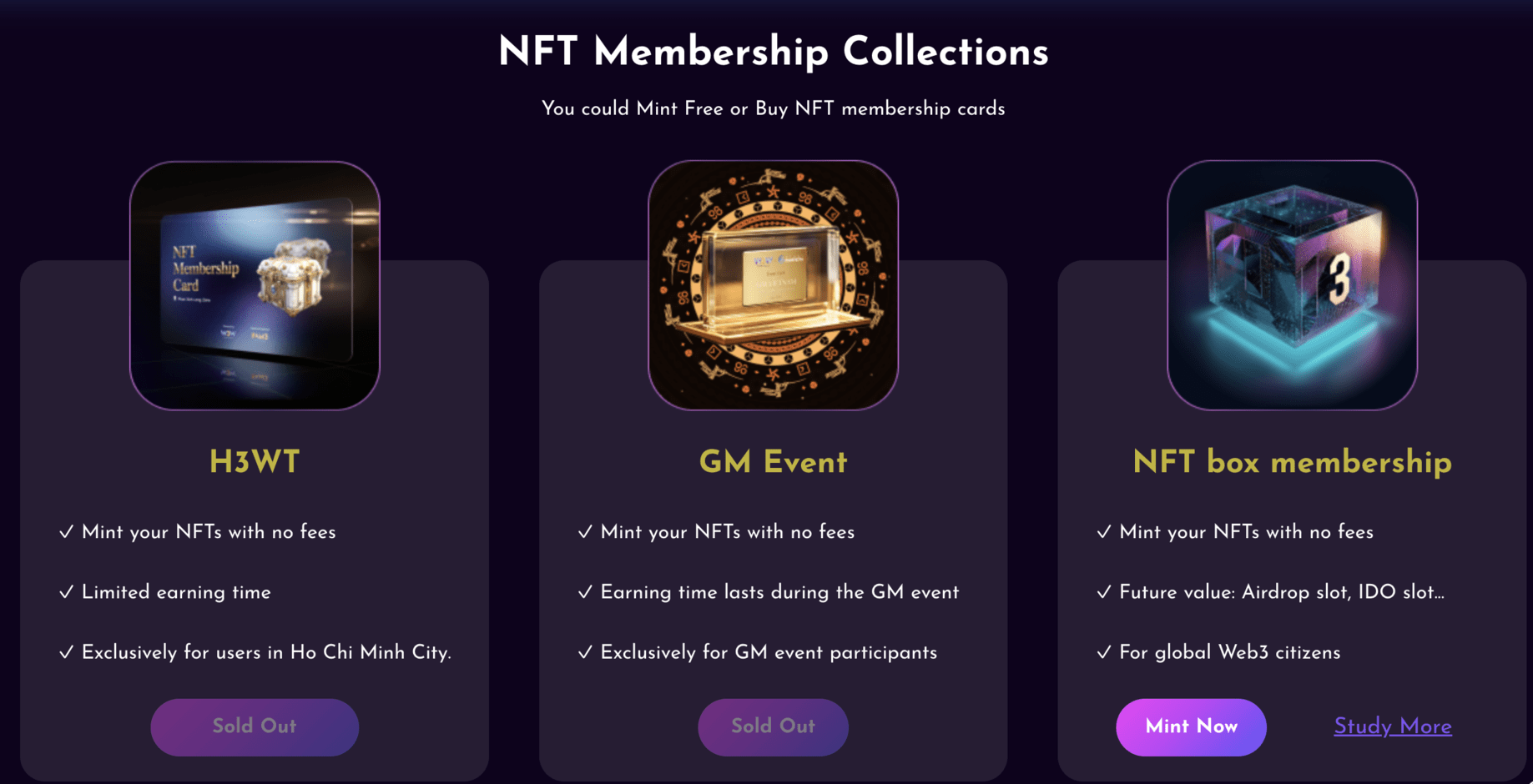Viewport: 1533px width, 784px height.
Task: Click checkmark beside GM event participants line
Action: click(585, 652)
